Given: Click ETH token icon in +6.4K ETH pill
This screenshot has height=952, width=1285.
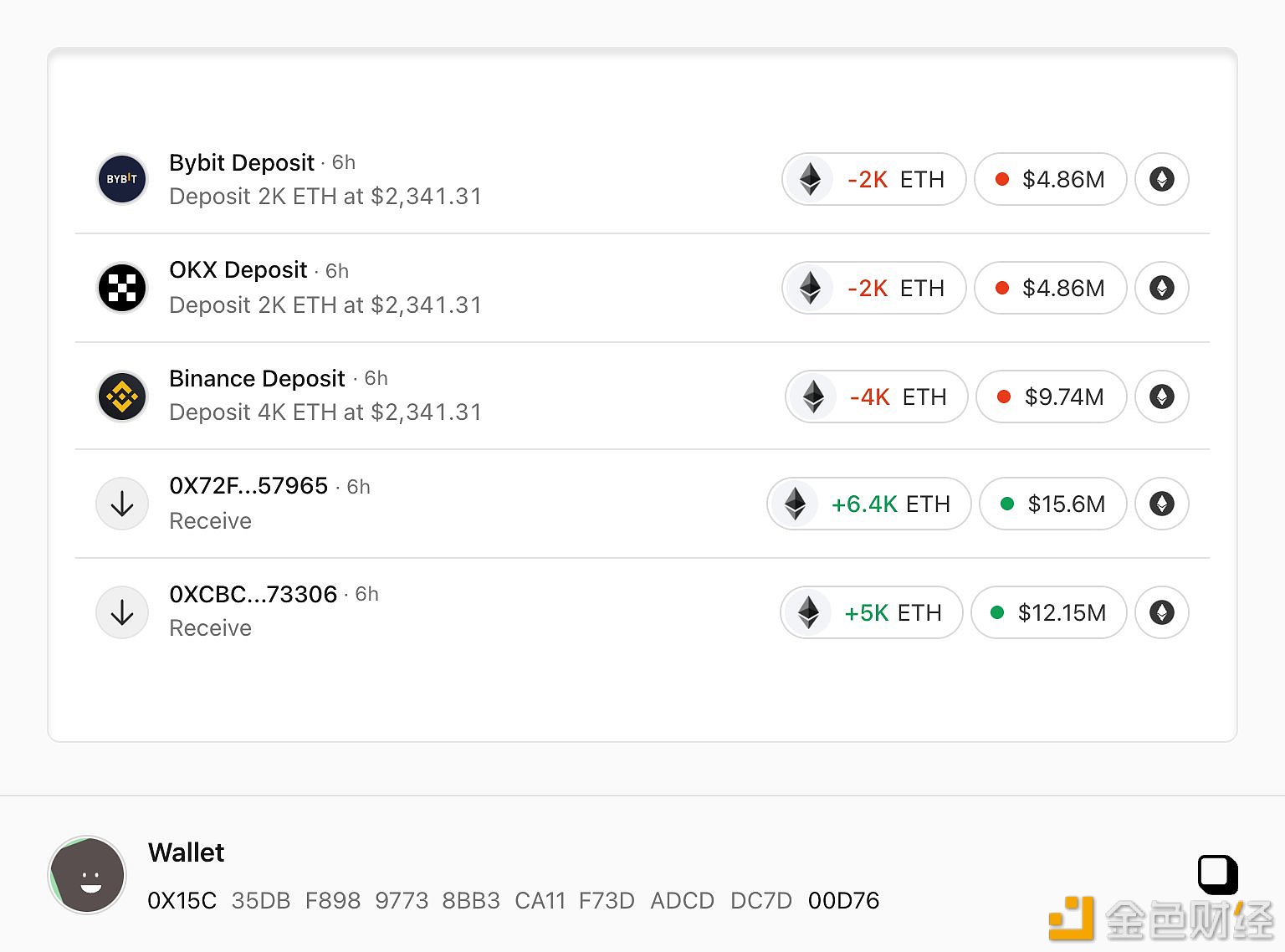Looking at the screenshot, I should [795, 504].
